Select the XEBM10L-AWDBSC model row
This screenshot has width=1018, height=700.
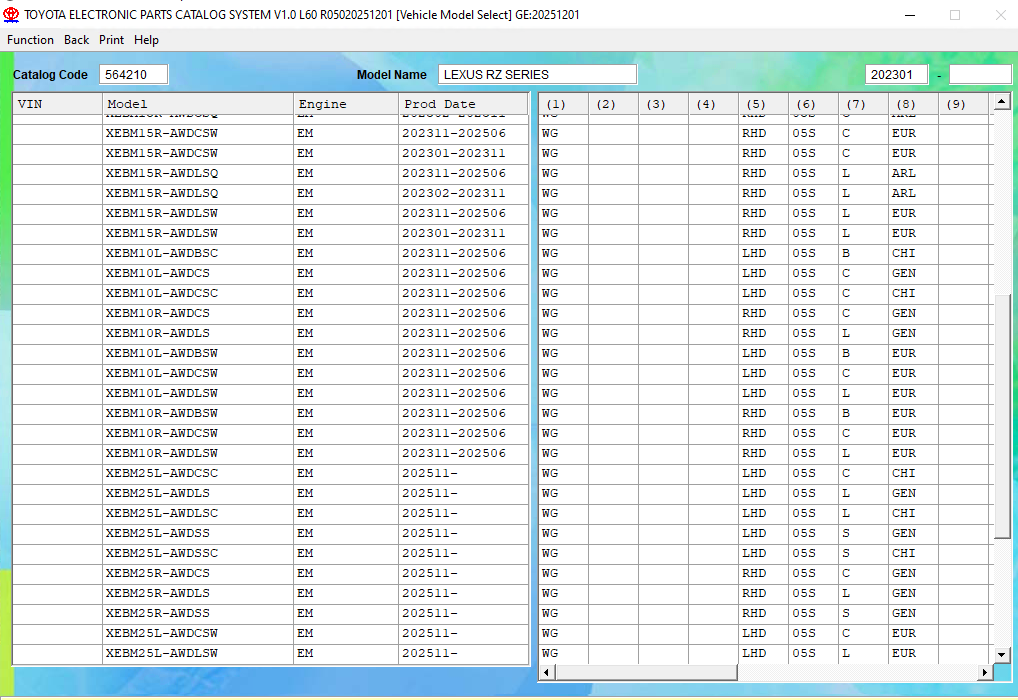(x=161, y=253)
